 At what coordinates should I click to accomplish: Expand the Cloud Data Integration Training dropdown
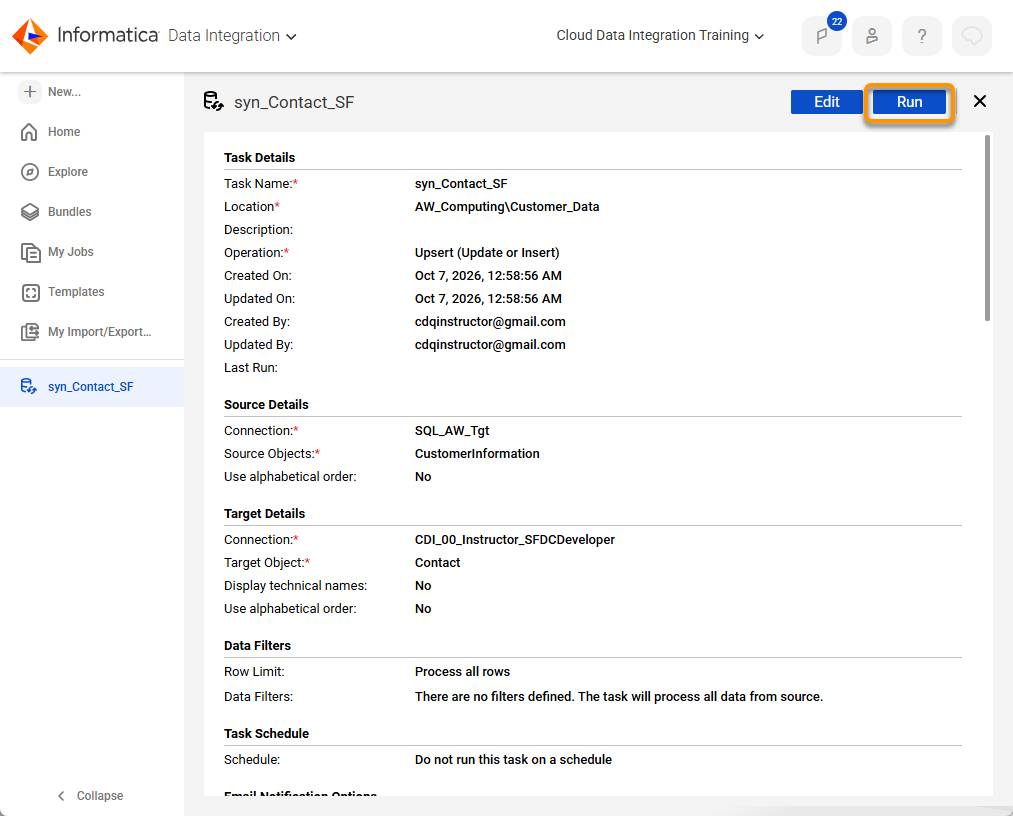coord(660,36)
